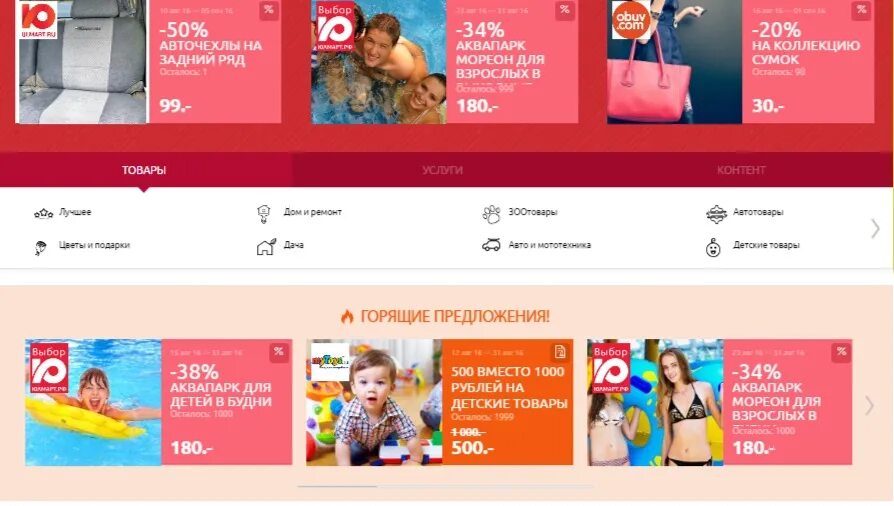
Task: Open the Авто и мототехника link
Action: pos(549,245)
